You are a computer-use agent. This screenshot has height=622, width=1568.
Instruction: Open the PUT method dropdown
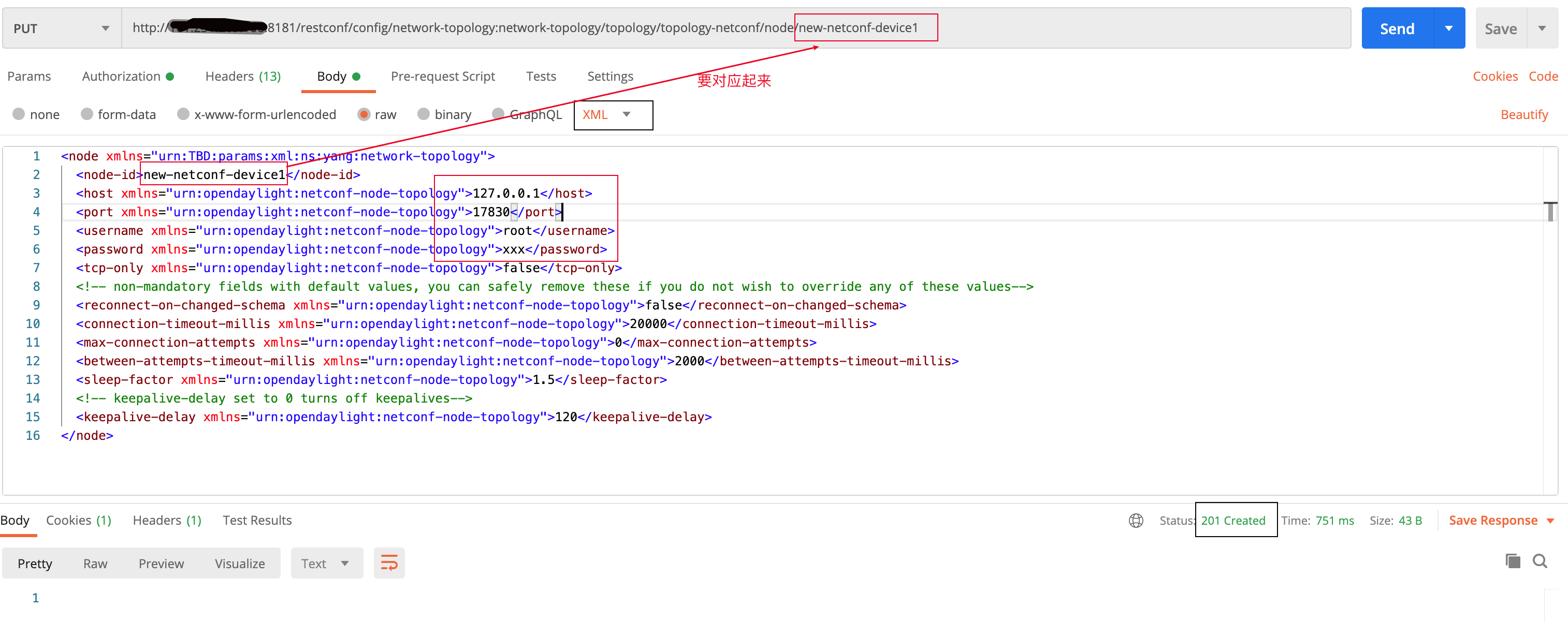61,28
